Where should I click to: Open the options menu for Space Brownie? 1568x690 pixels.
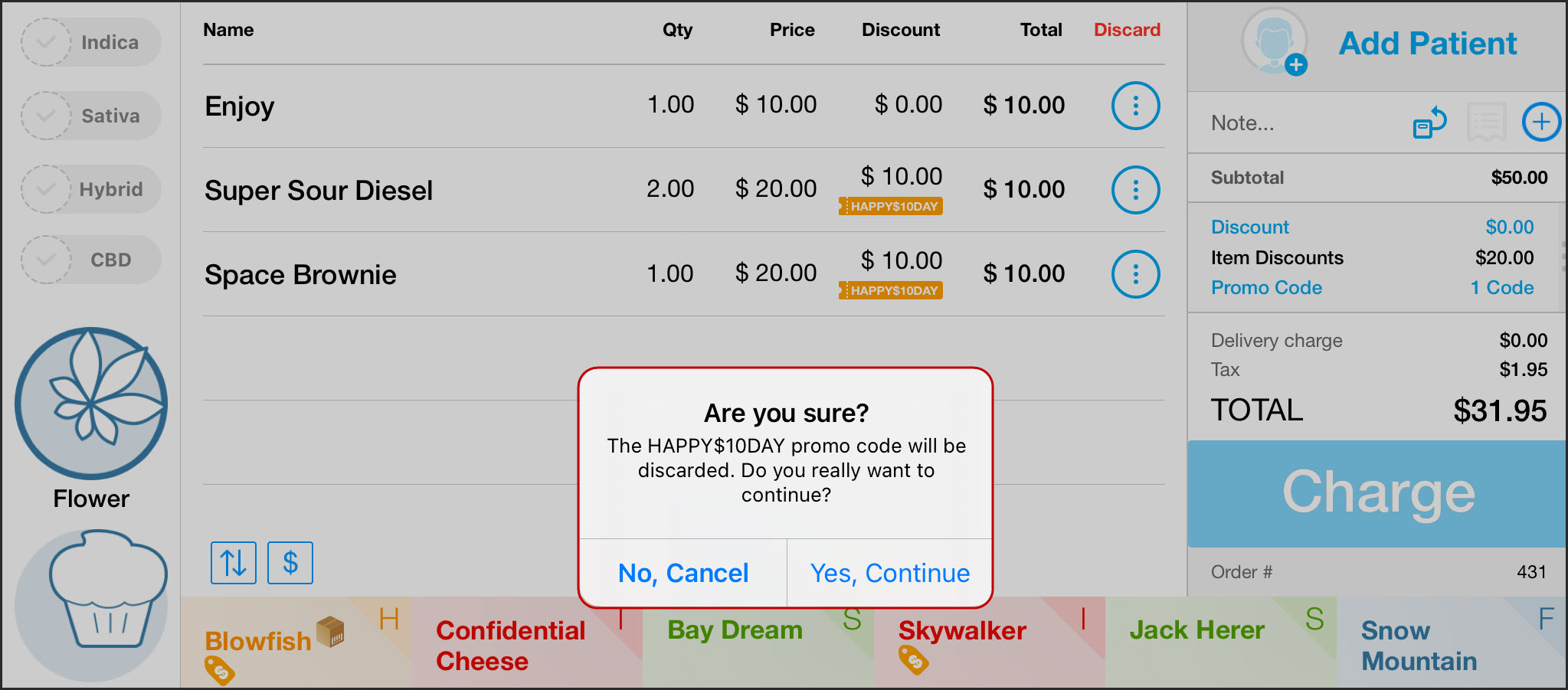(x=1135, y=274)
